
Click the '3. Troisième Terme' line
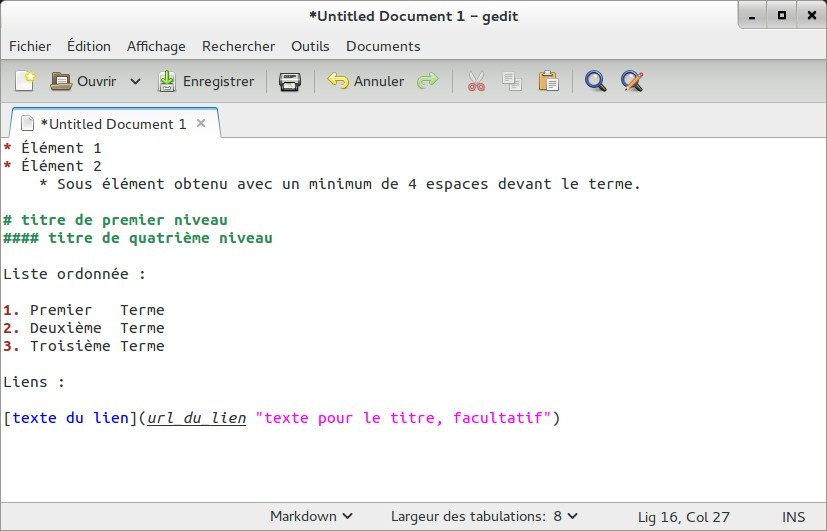point(84,346)
